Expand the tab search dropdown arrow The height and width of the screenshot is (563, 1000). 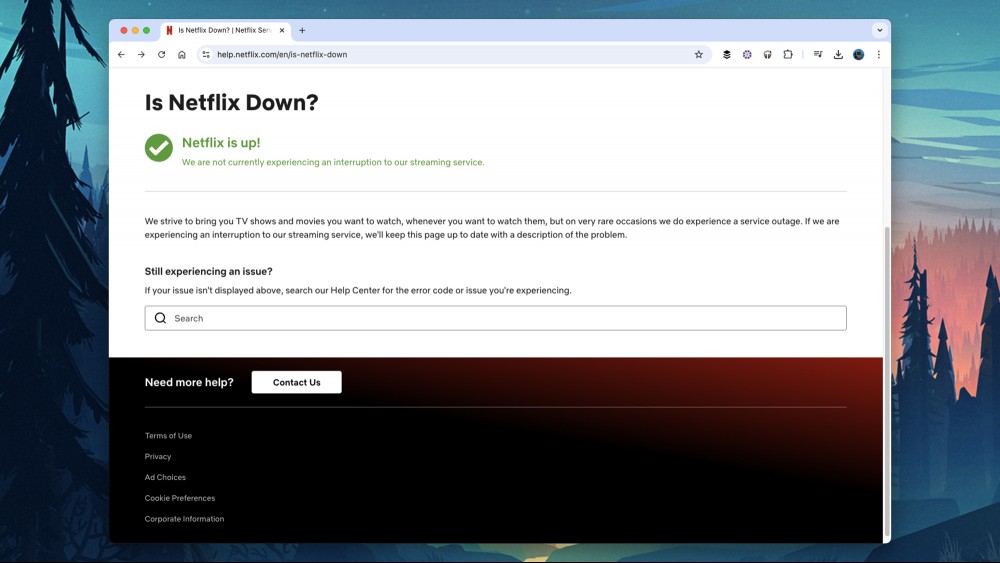(879, 30)
